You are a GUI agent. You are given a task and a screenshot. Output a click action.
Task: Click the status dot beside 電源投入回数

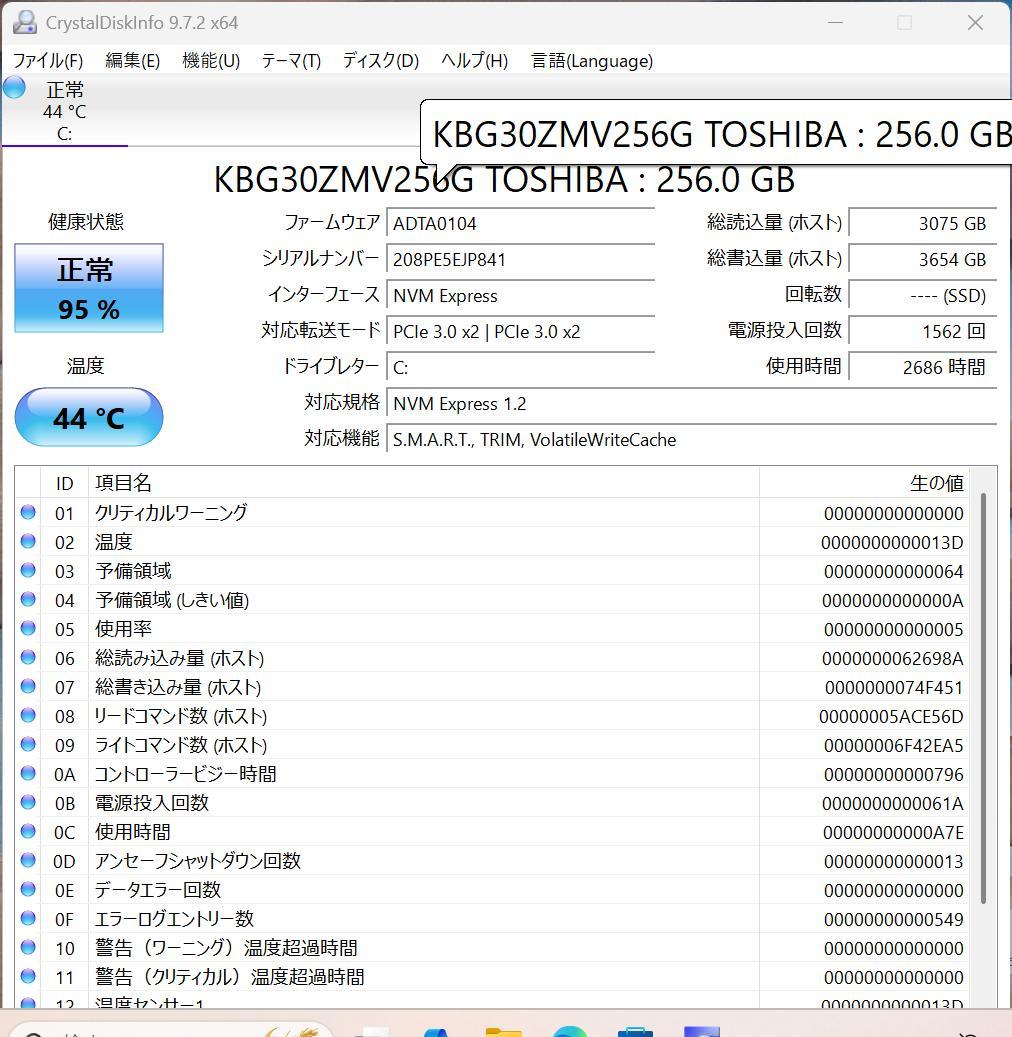pos(29,802)
